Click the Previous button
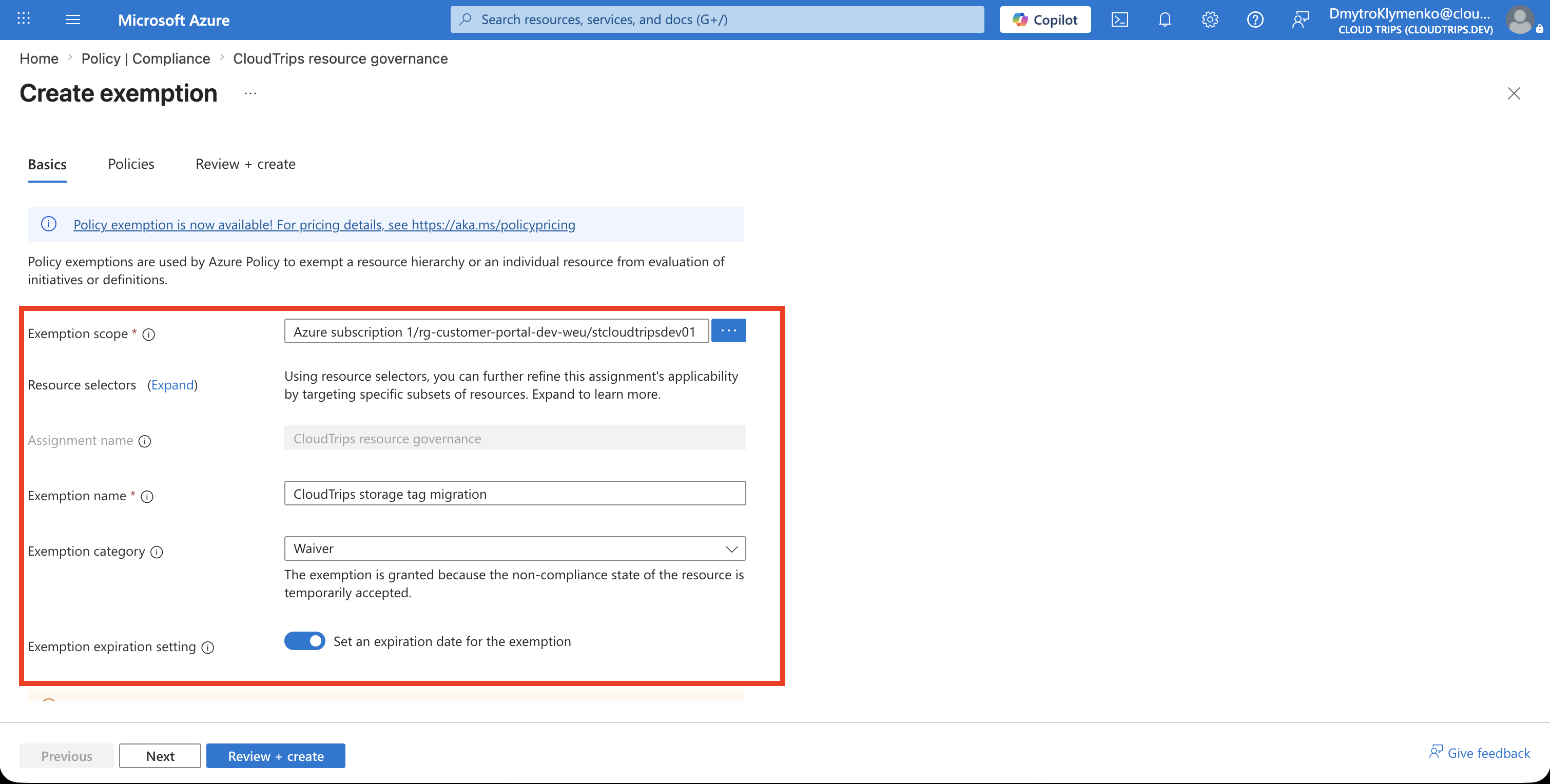This screenshot has height=784, width=1550. tap(66, 756)
